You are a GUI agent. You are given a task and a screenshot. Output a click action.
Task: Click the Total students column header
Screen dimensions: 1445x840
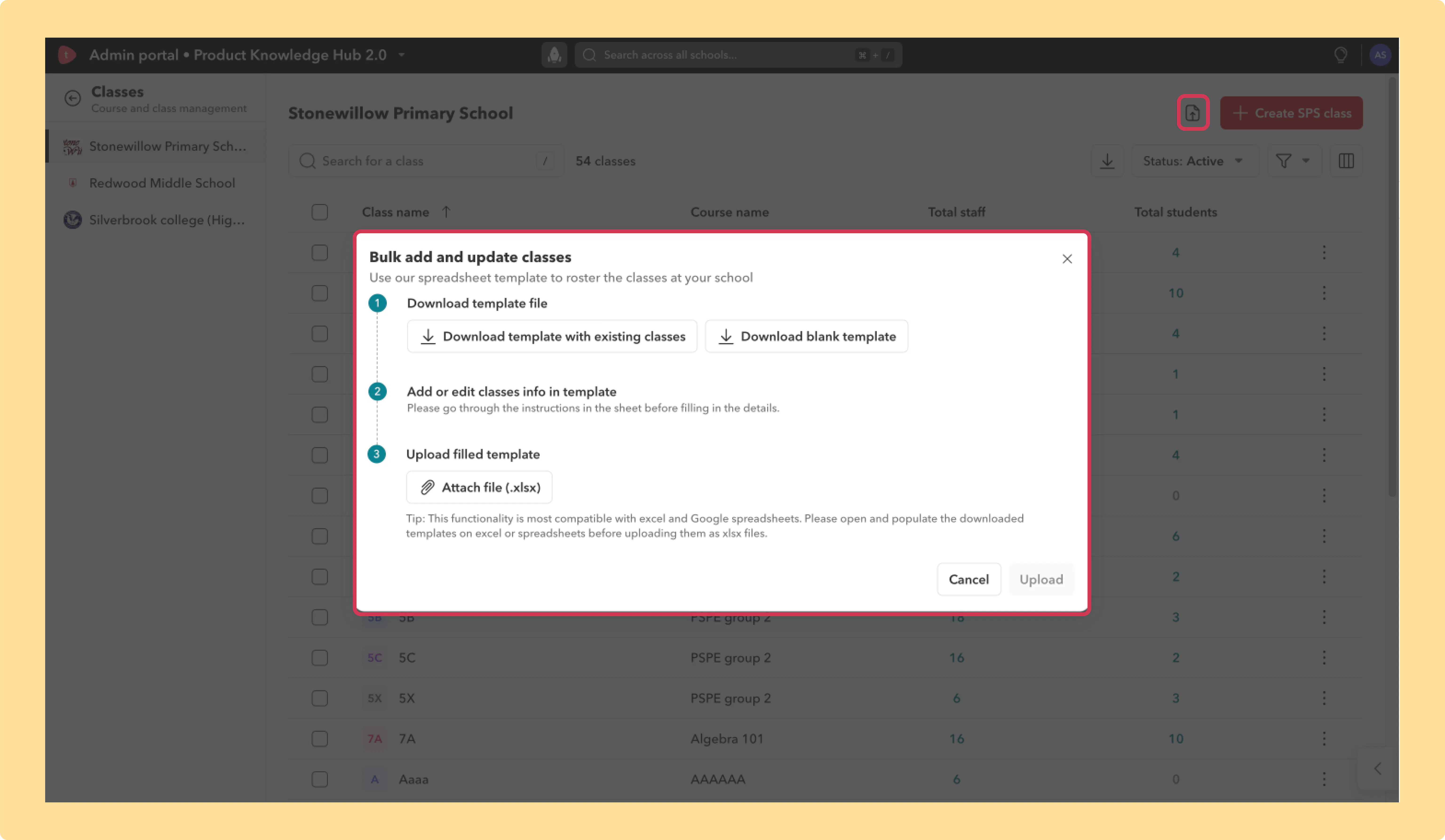[1175, 212]
